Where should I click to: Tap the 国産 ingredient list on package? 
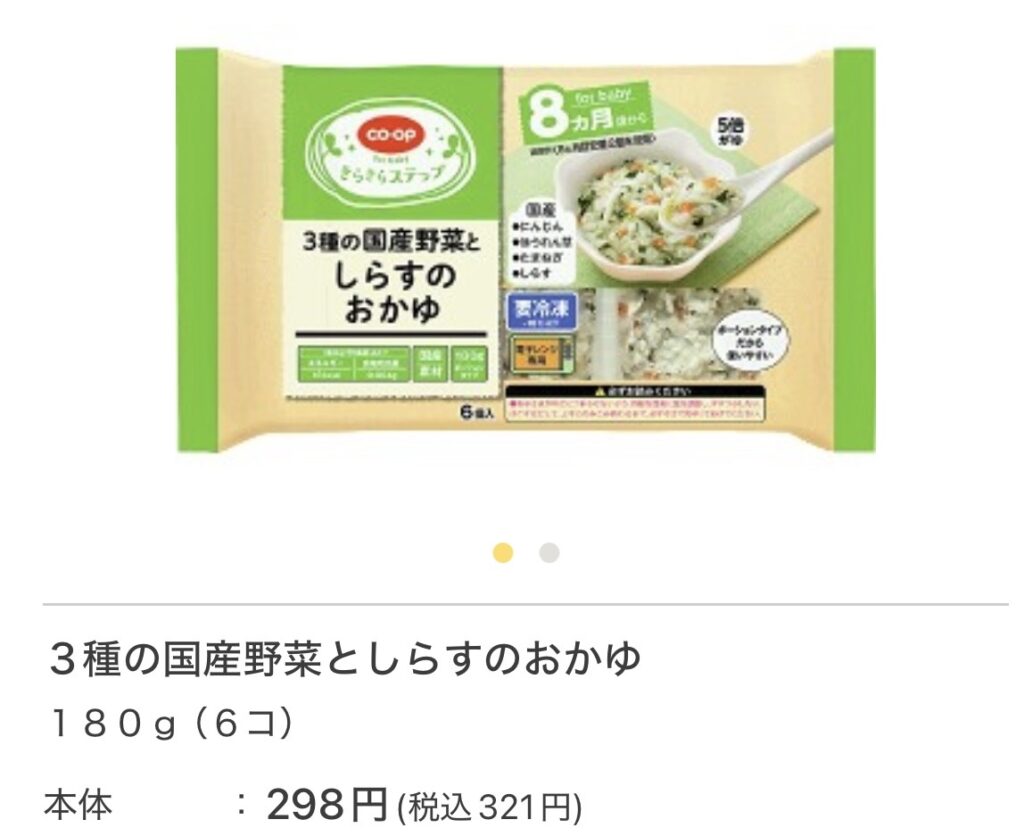point(542,241)
